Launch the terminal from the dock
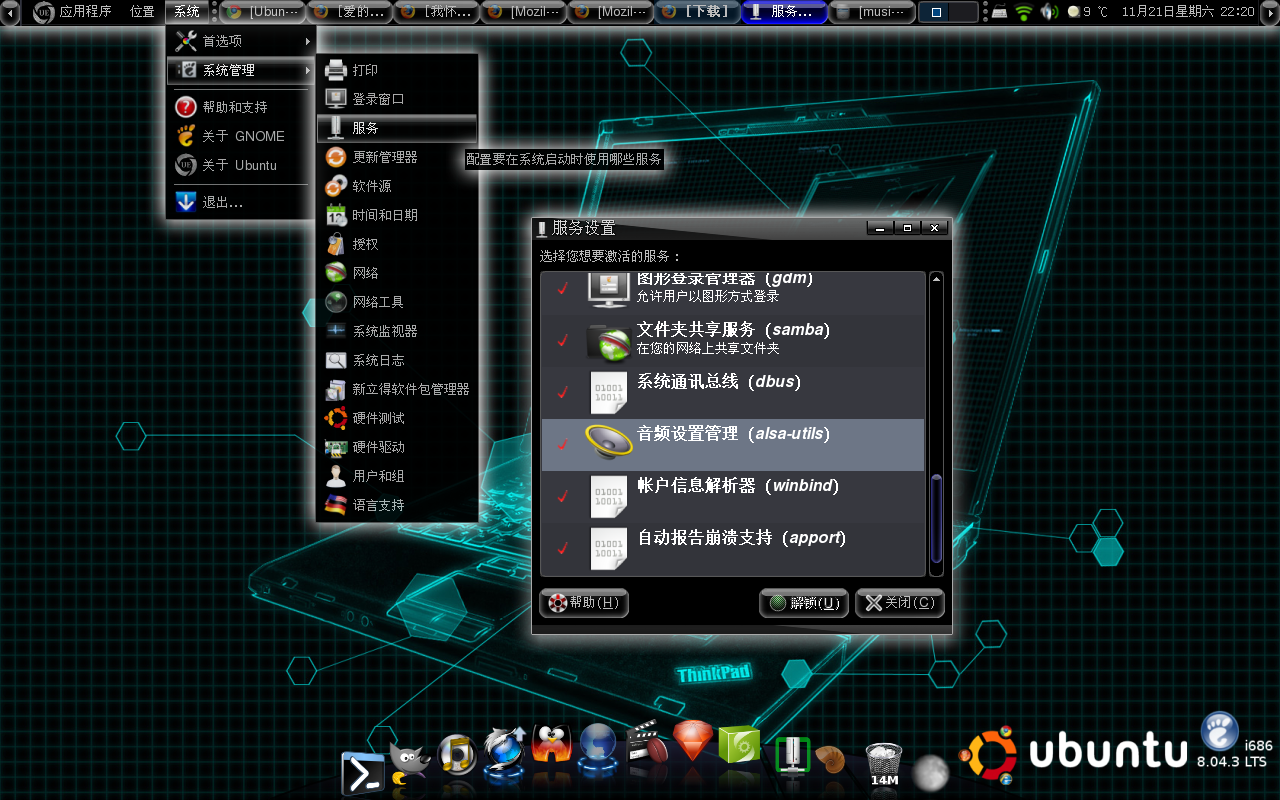 pos(362,773)
